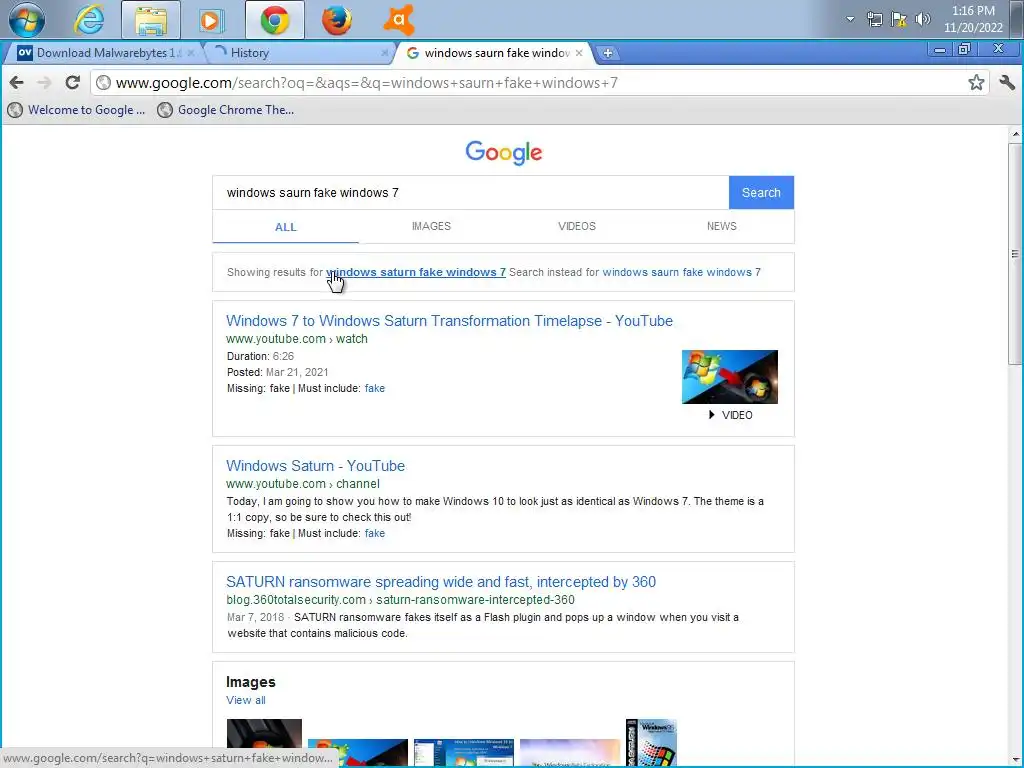Click 'fake' must-include link under Timelapse result
The width and height of the screenshot is (1024, 768).
[375, 389]
